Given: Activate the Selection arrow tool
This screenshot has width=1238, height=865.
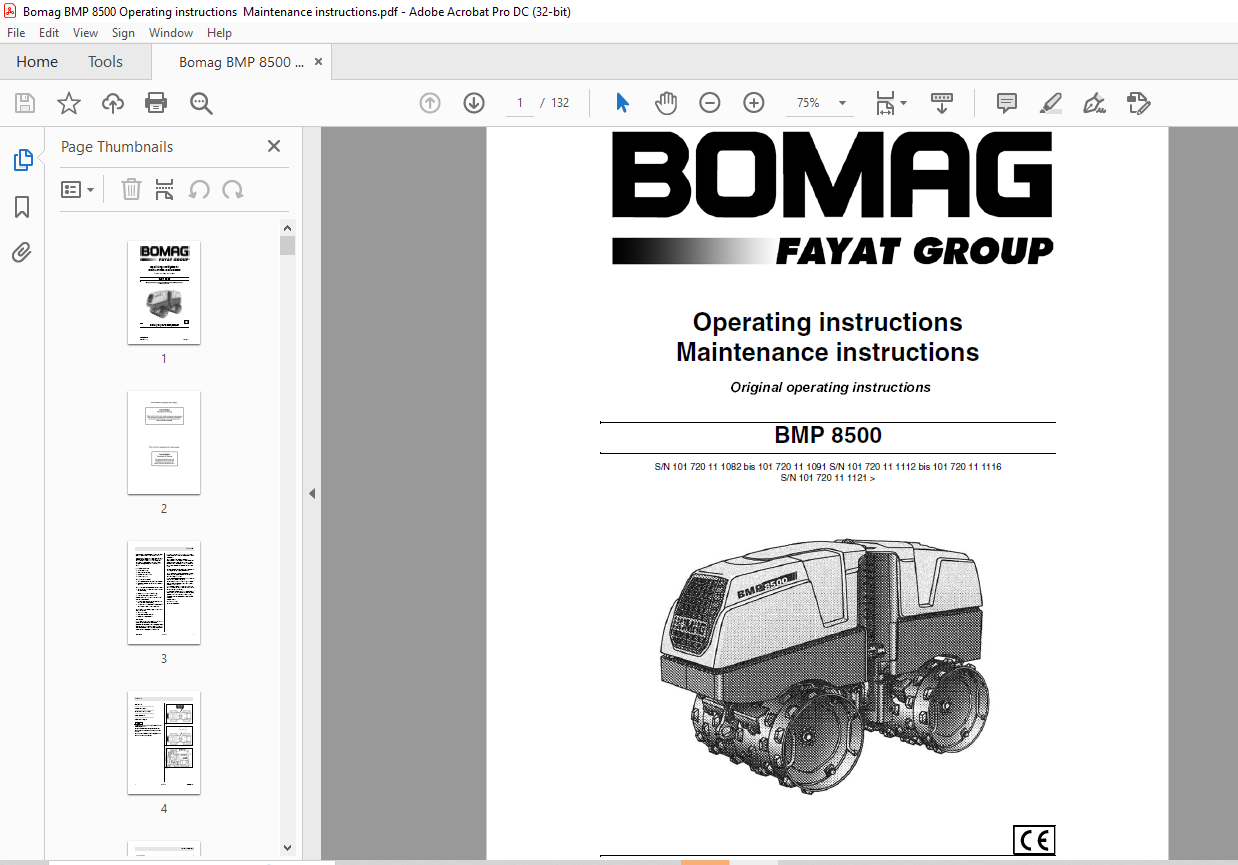Looking at the screenshot, I should [x=622, y=103].
